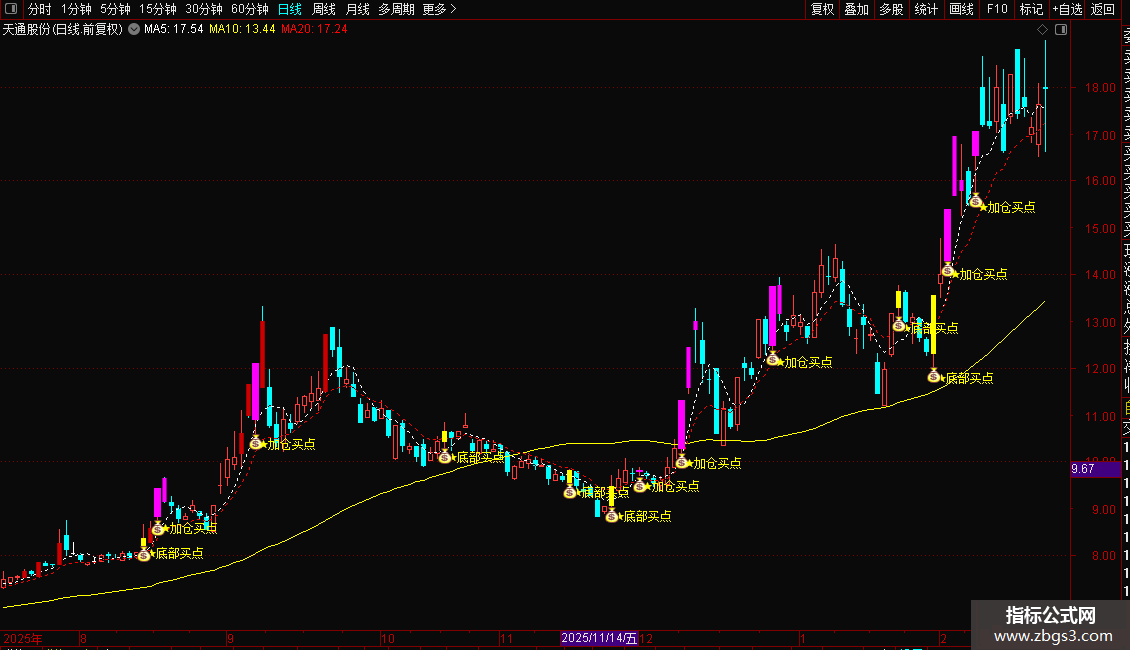Click the 复权 button

[822, 9]
